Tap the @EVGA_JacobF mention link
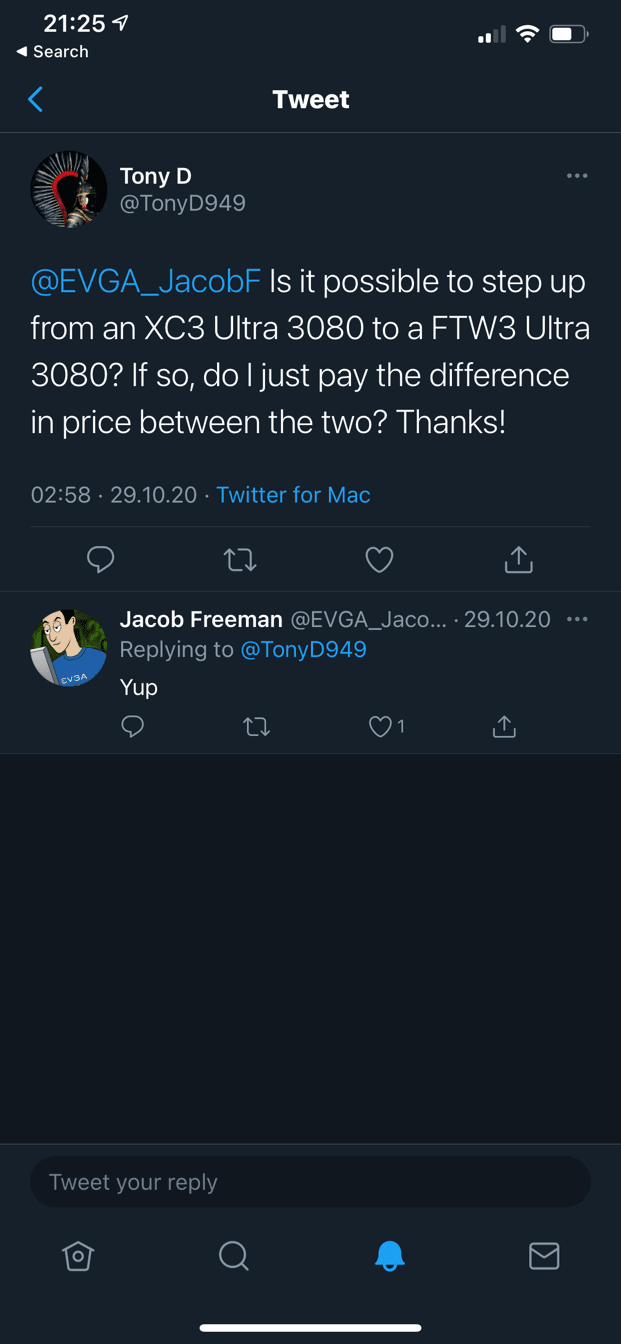The width and height of the screenshot is (621, 1344). pos(146,282)
